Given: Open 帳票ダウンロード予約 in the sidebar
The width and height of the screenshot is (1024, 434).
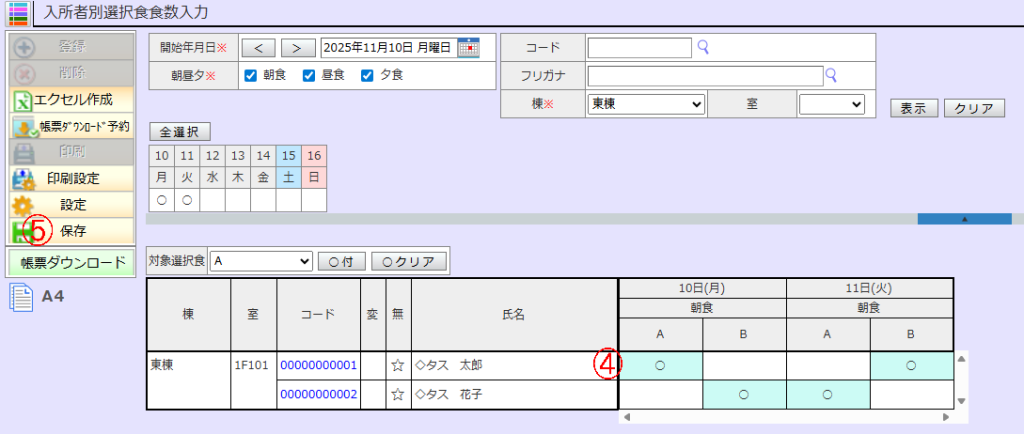Looking at the screenshot, I should click(x=70, y=126).
